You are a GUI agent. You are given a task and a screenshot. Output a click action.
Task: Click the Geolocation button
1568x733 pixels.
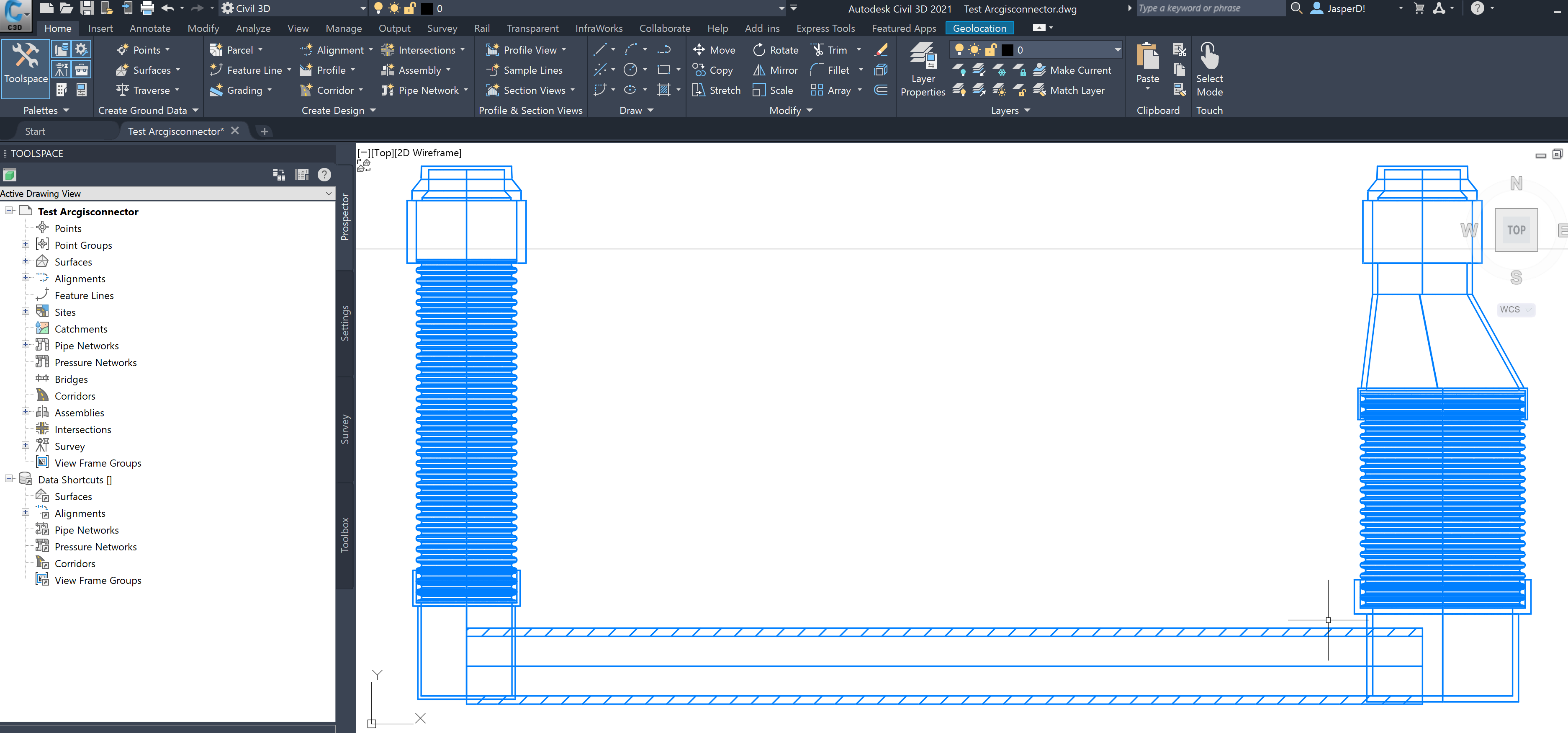point(979,28)
